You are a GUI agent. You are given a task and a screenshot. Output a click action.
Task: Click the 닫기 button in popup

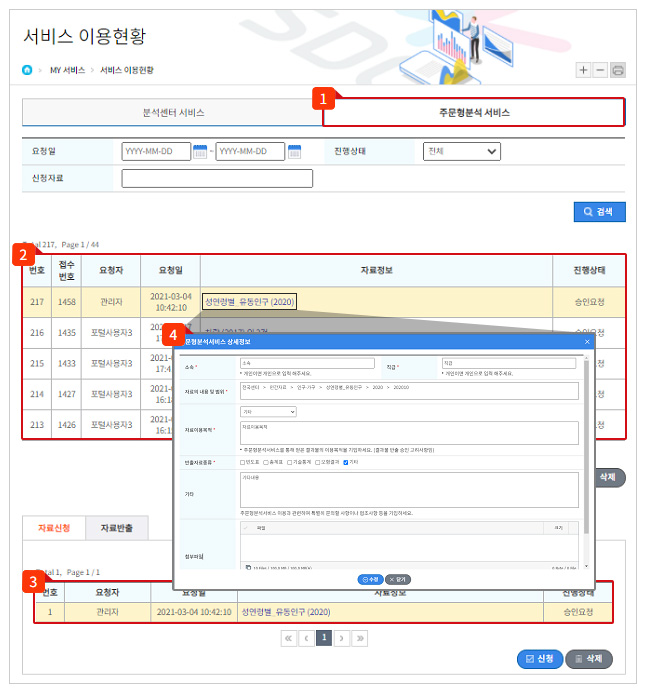pyautogui.click(x=398, y=579)
